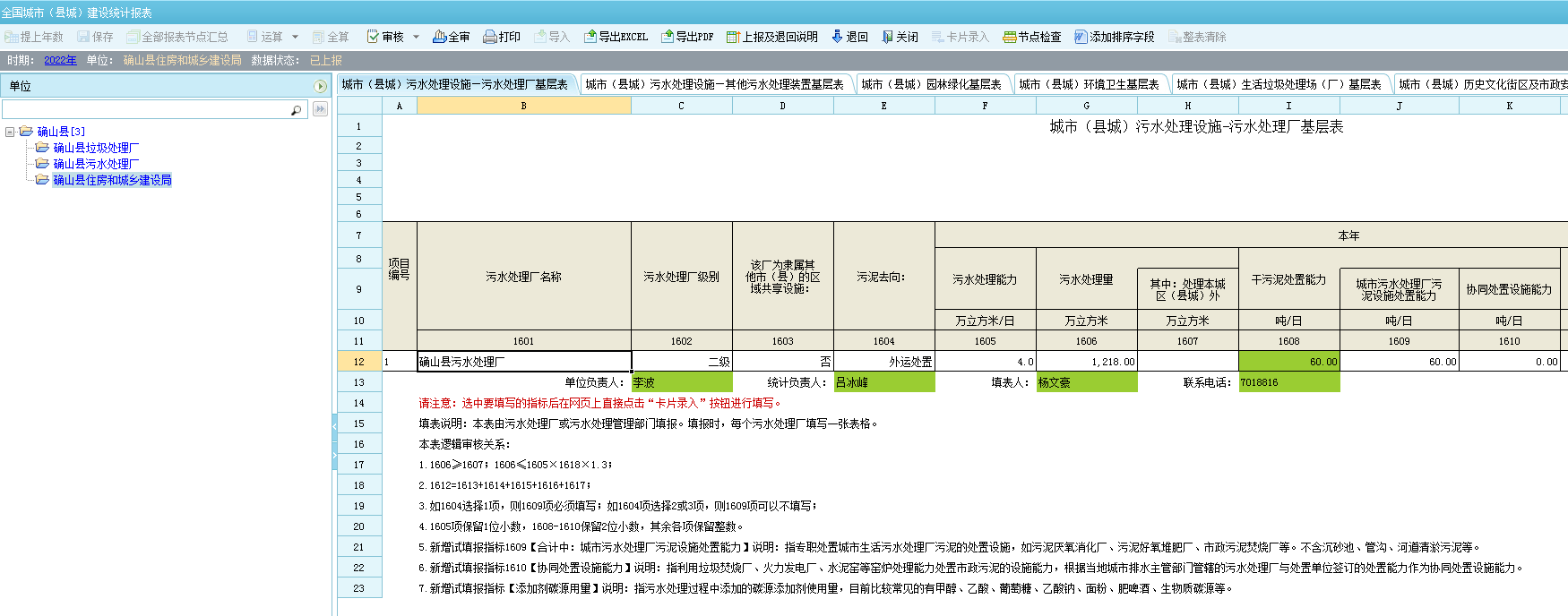Click the 2022年 period link

[60, 60]
